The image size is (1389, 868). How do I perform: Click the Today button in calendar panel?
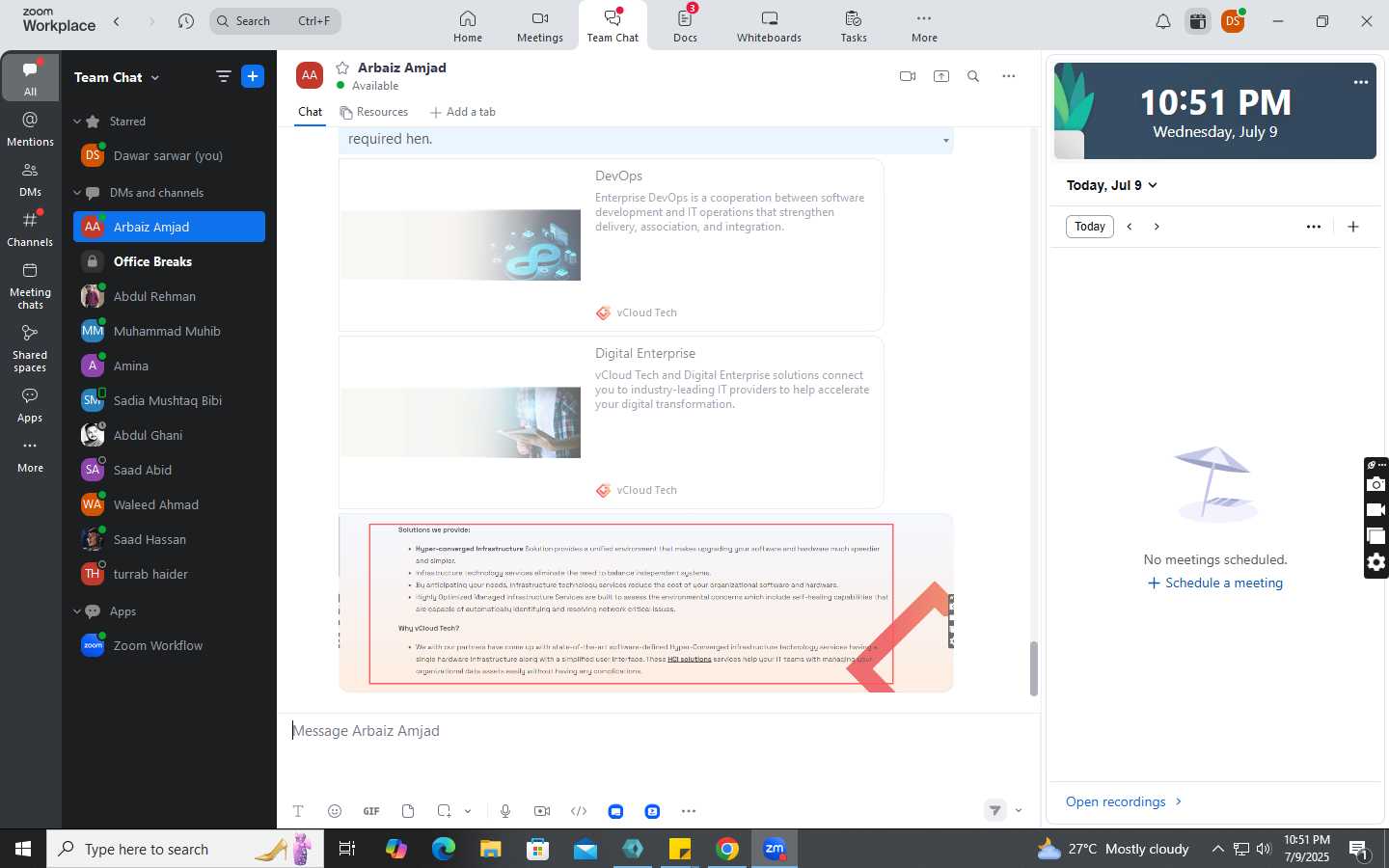point(1090,227)
